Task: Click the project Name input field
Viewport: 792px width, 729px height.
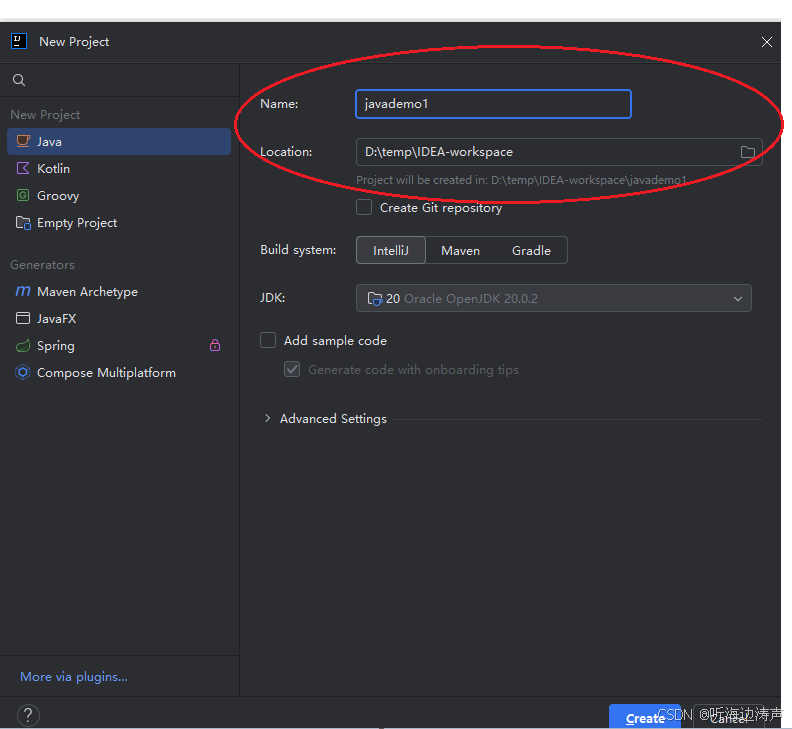Action: point(493,104)
